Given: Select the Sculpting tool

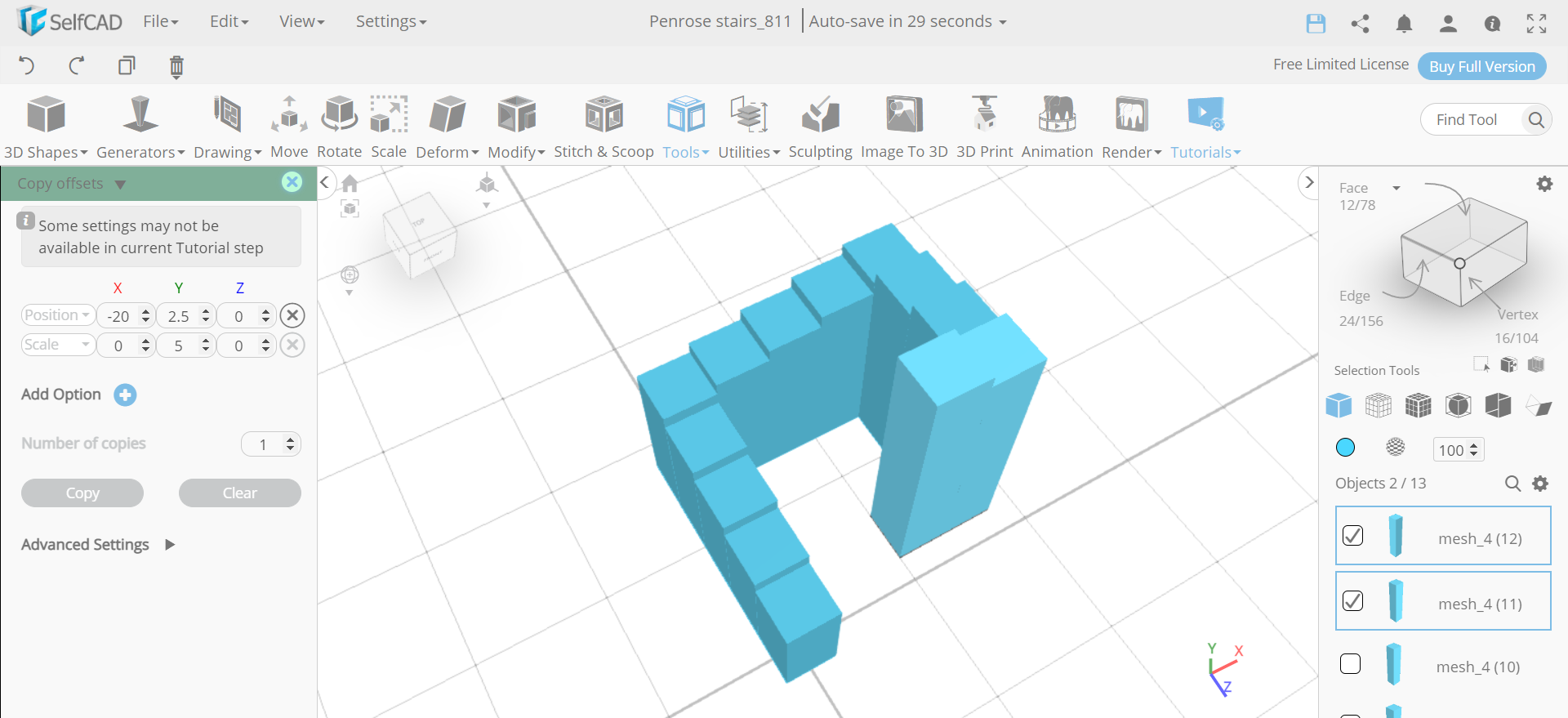Looking at the screenshot, I should (820, 127).
